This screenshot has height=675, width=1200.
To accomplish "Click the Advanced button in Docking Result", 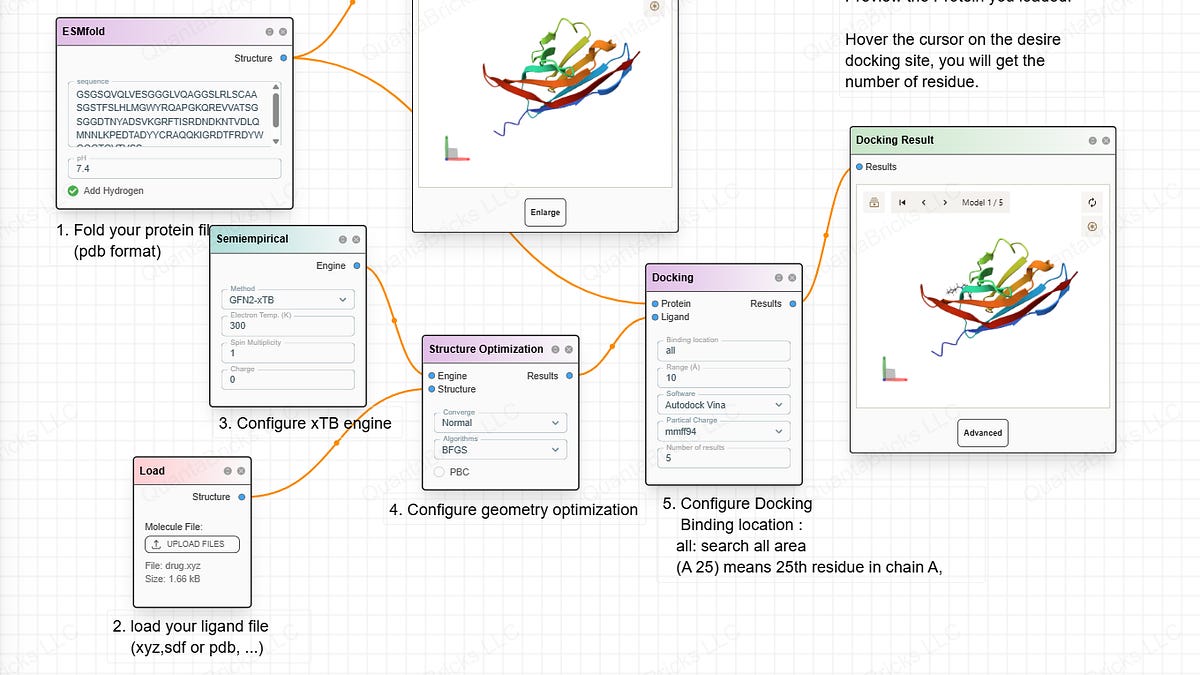I will pyautogui.click(x=982, y=433).
